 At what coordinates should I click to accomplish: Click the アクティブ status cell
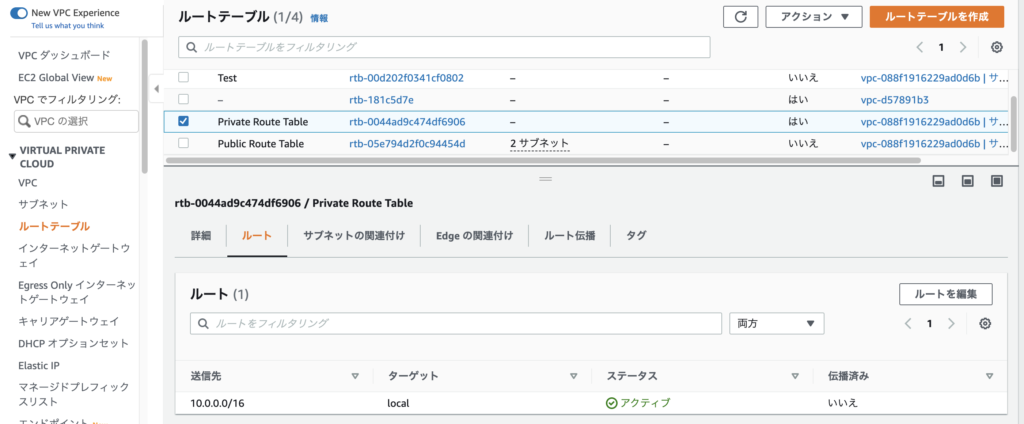point(638,403)
